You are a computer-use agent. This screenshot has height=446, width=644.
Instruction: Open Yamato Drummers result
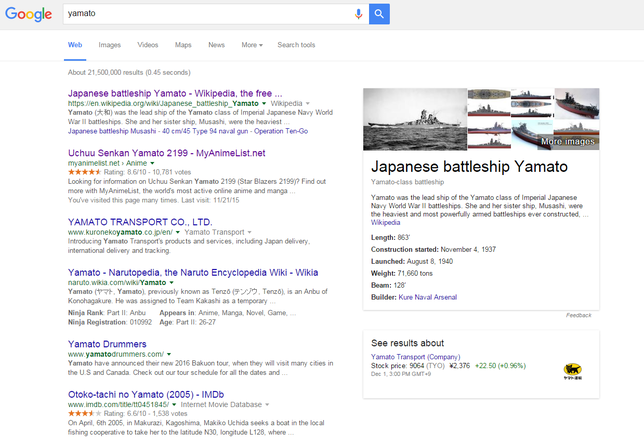pos(107,344)
